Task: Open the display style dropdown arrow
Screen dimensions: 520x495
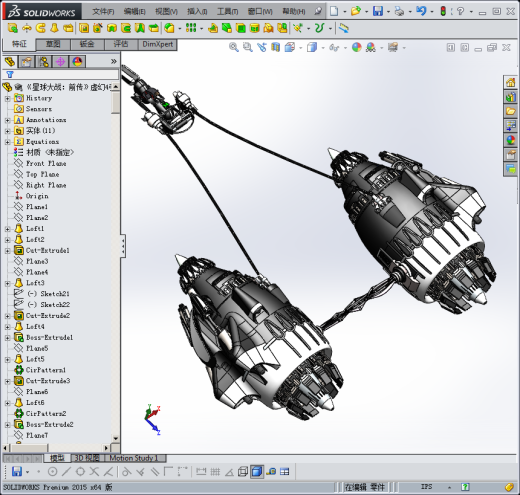Action: pos(323,48)
